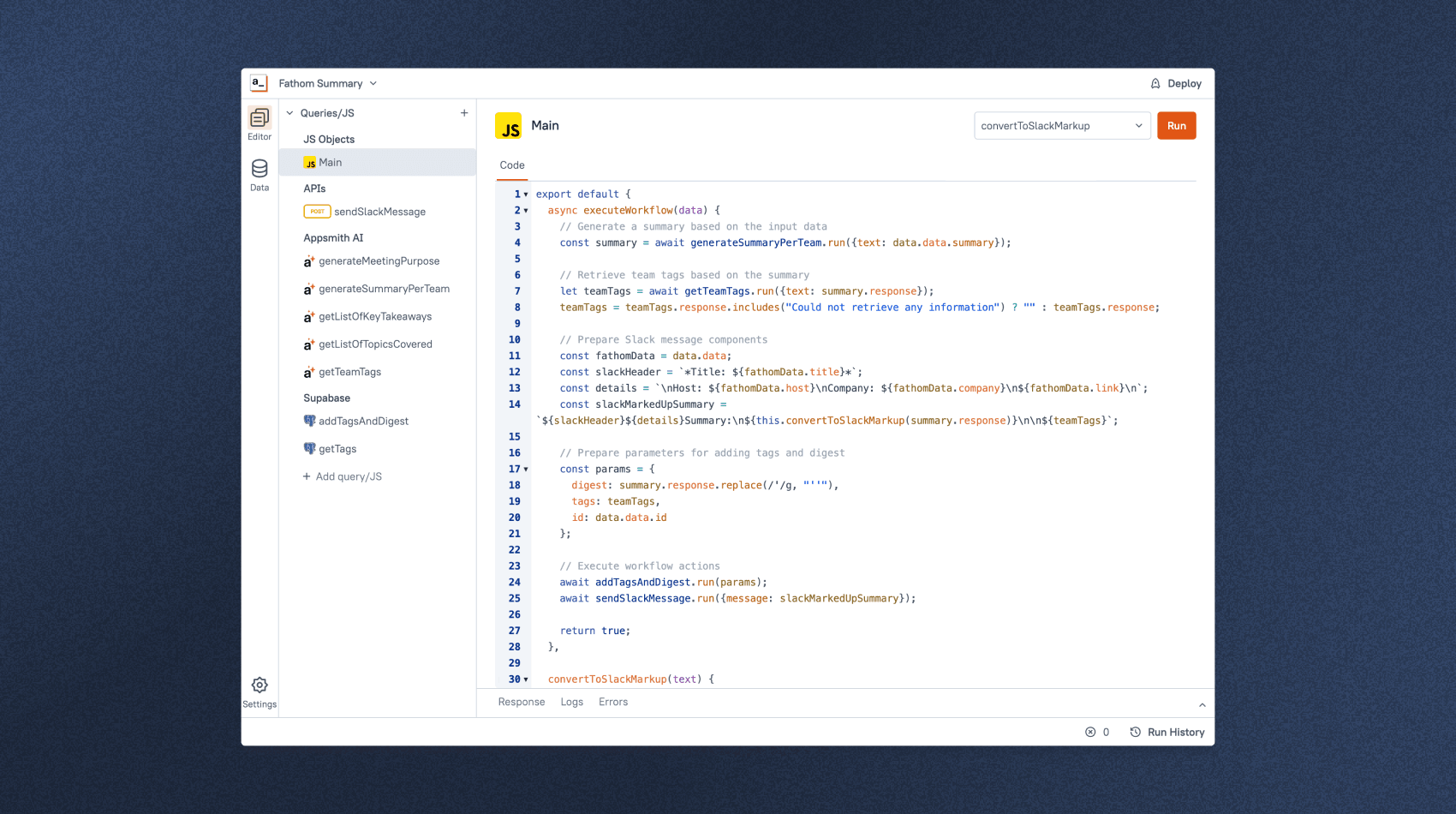
Task: Click the JS icon beside the Main title
Action: 510,125
